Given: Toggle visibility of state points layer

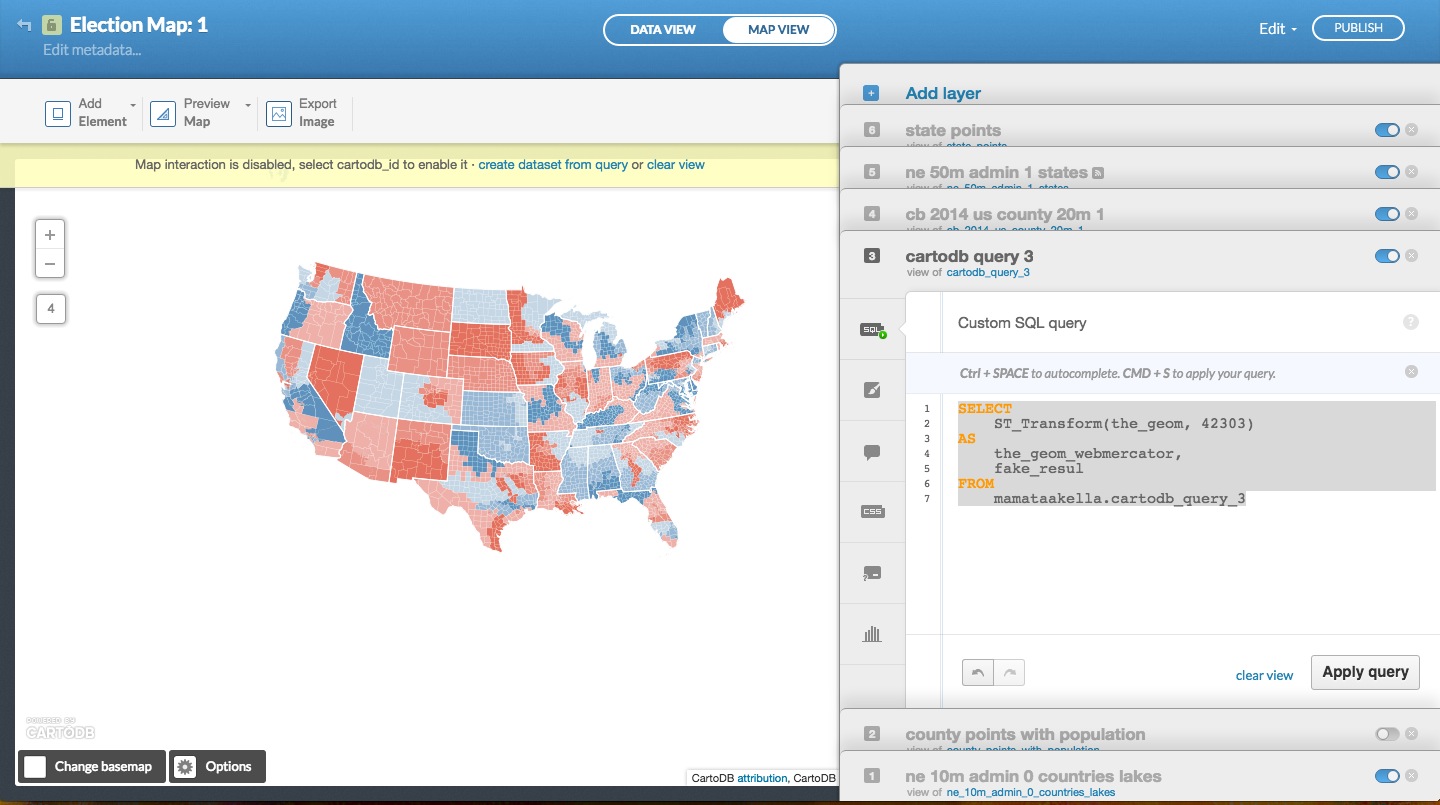Looking at the screenshot, I should [1386, 130].
